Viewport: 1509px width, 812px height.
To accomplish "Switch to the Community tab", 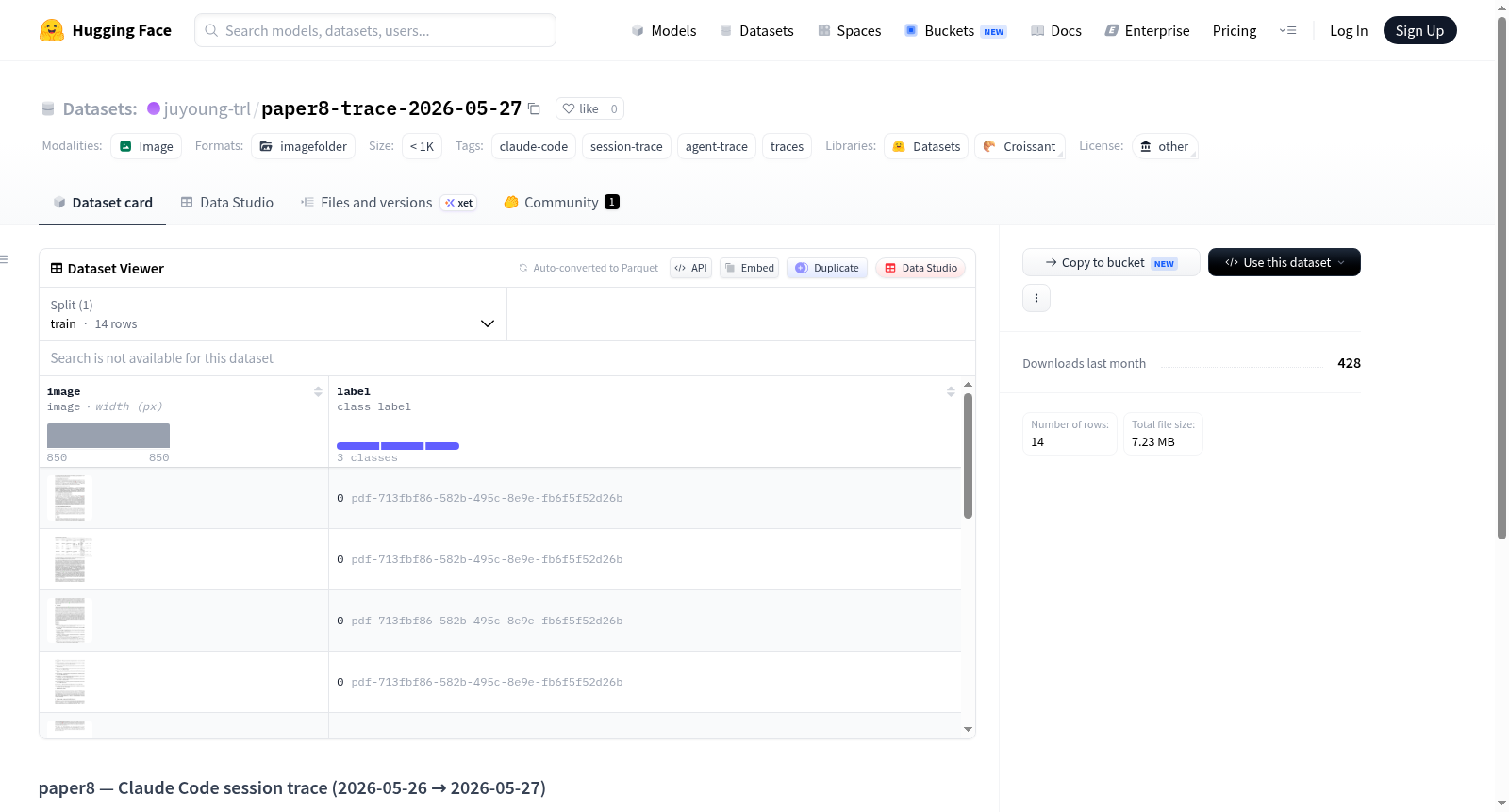I will [x=561, y=202].
